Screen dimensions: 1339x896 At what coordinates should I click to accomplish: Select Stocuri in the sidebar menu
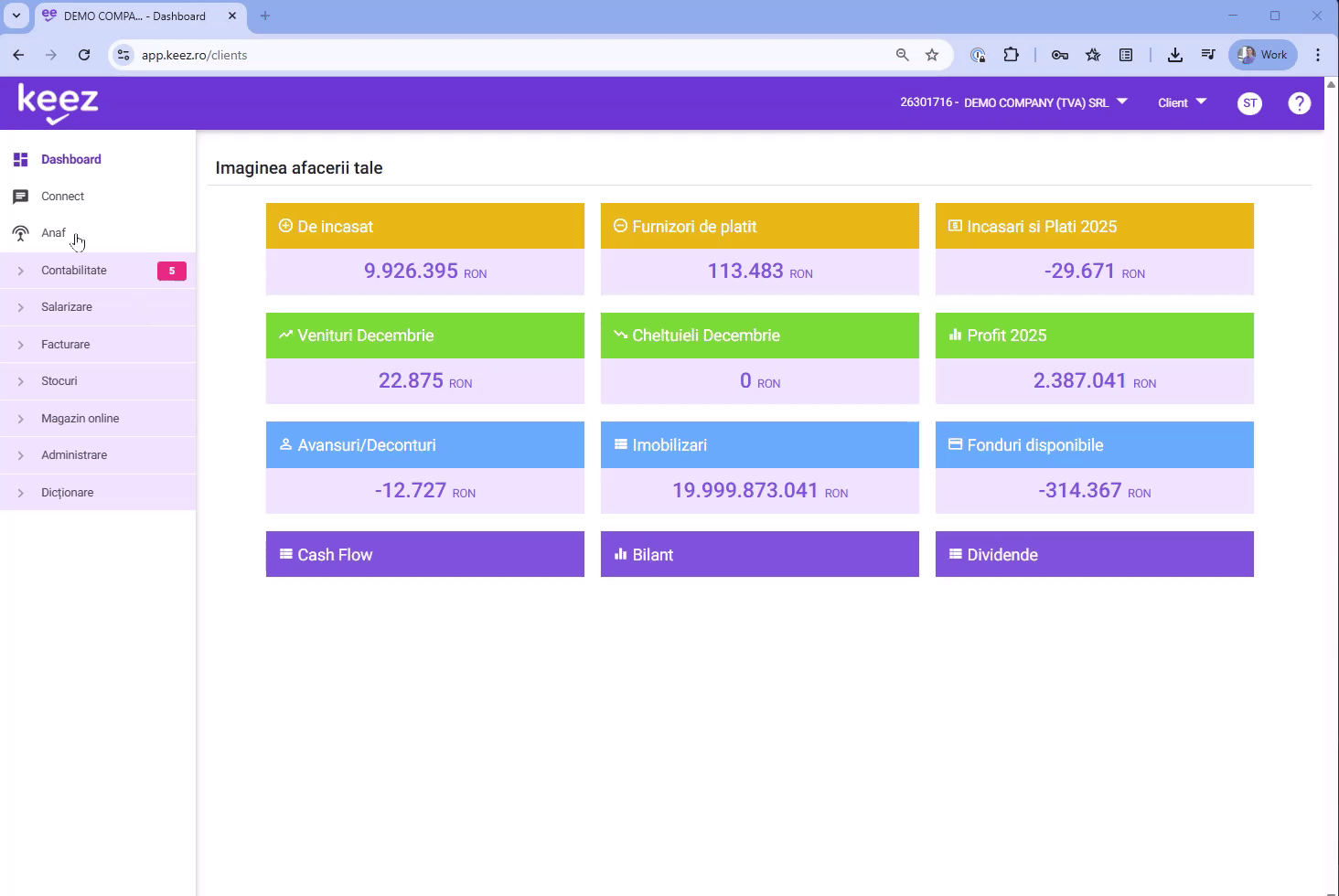(x=59, y=381)
